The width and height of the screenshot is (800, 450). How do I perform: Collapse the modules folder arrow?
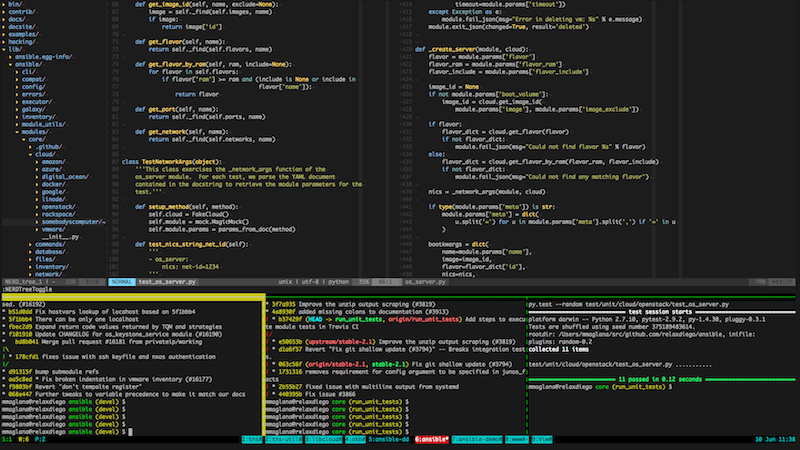point(17,132)
